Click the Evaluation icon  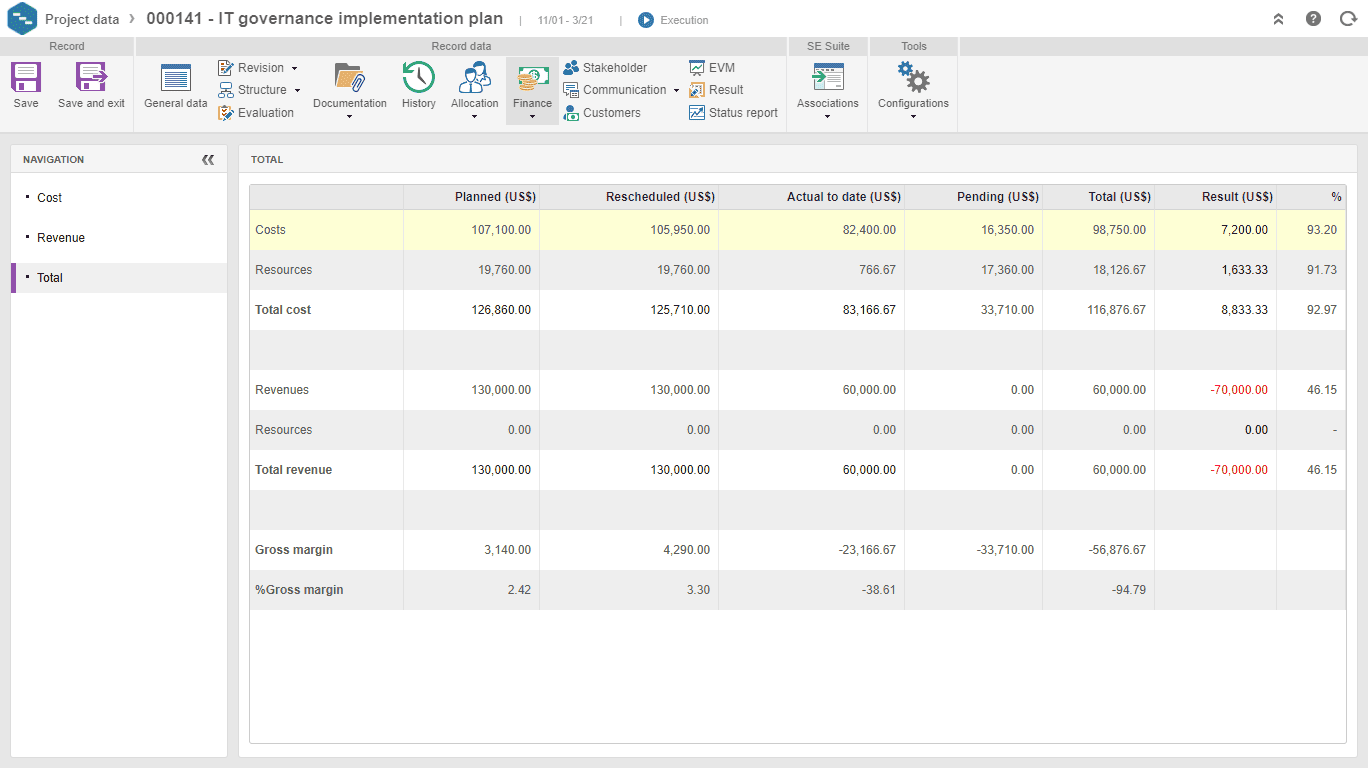pos(226,113)
